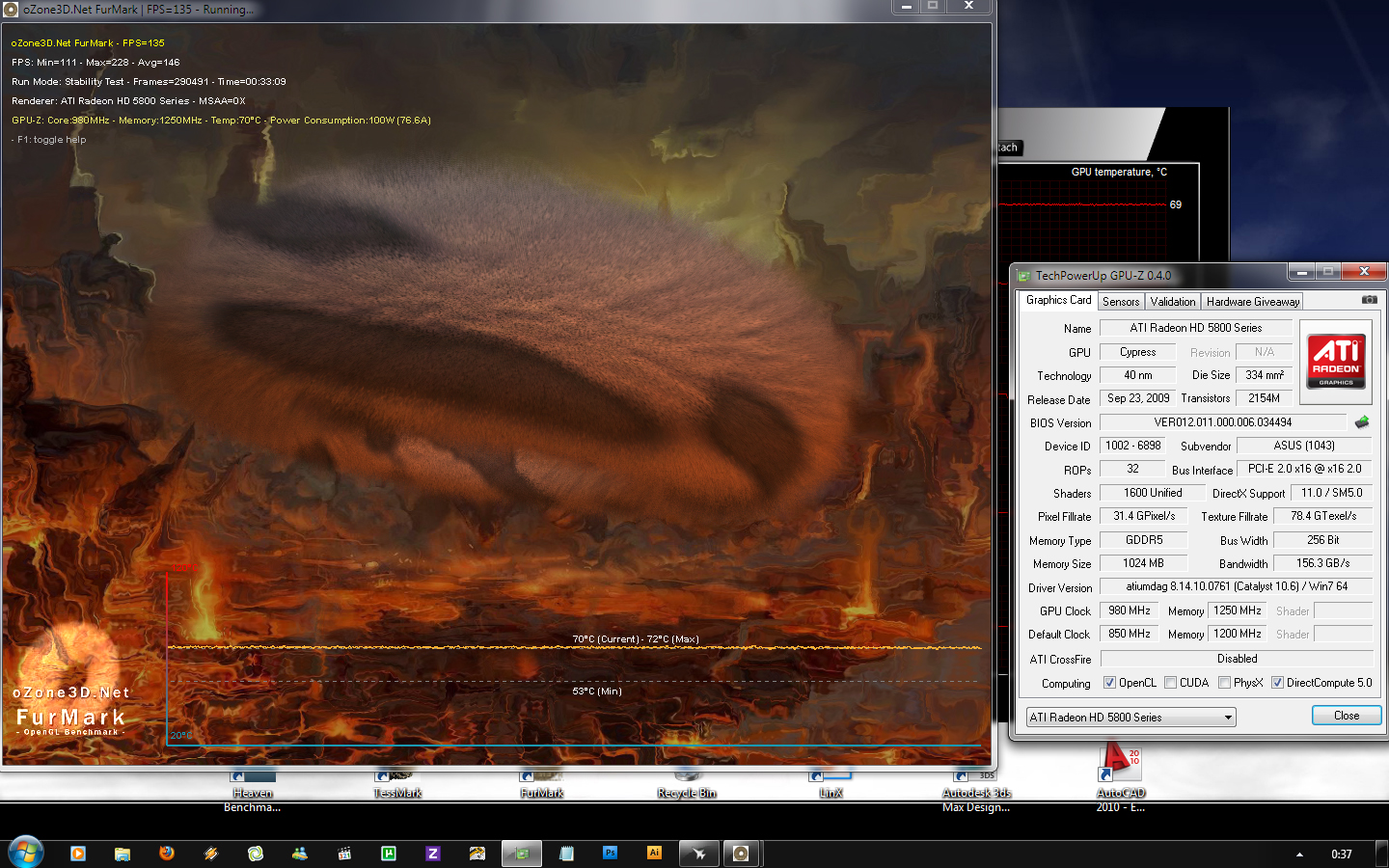The width and height of the screenshot is (1389, 868).
Task: Open the purple Z app in the taskbar
Action: 433,853
